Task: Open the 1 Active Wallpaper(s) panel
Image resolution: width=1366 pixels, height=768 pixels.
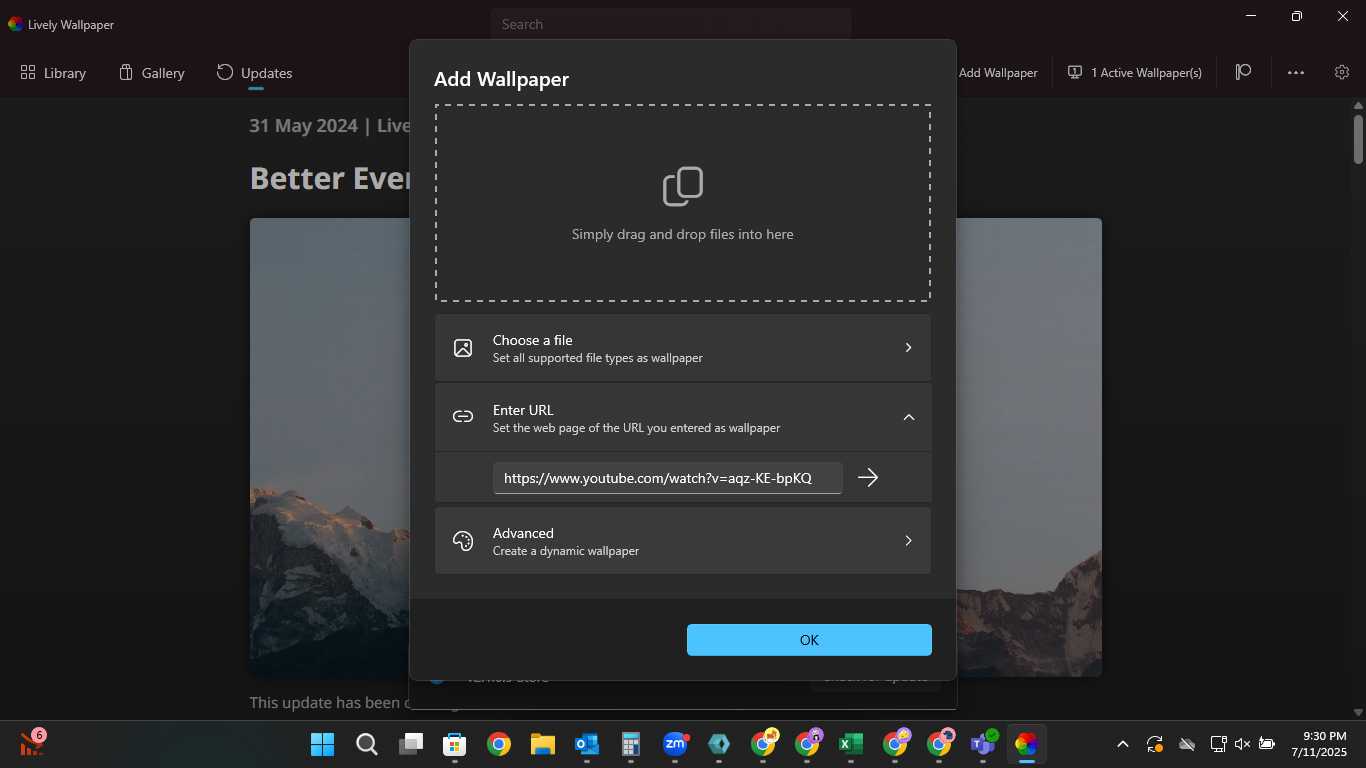Action: pyautogui.click(x=1135, y=73)
